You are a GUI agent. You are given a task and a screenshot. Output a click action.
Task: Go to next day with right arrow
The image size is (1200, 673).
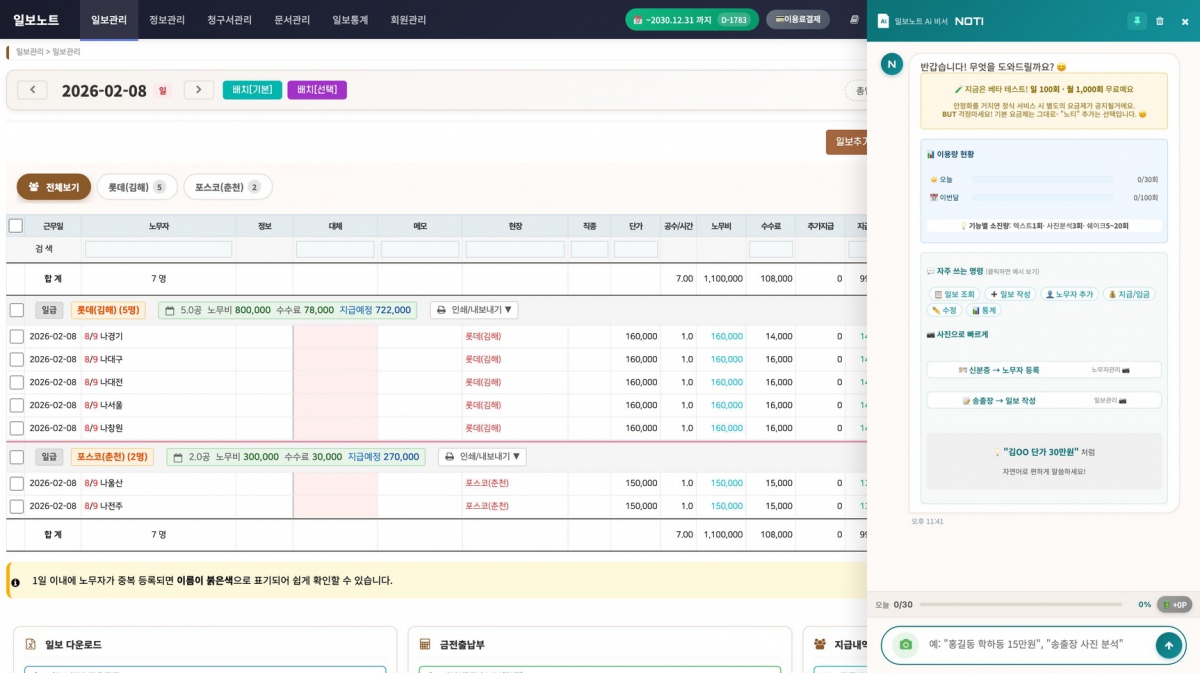[x=198, y=90]
